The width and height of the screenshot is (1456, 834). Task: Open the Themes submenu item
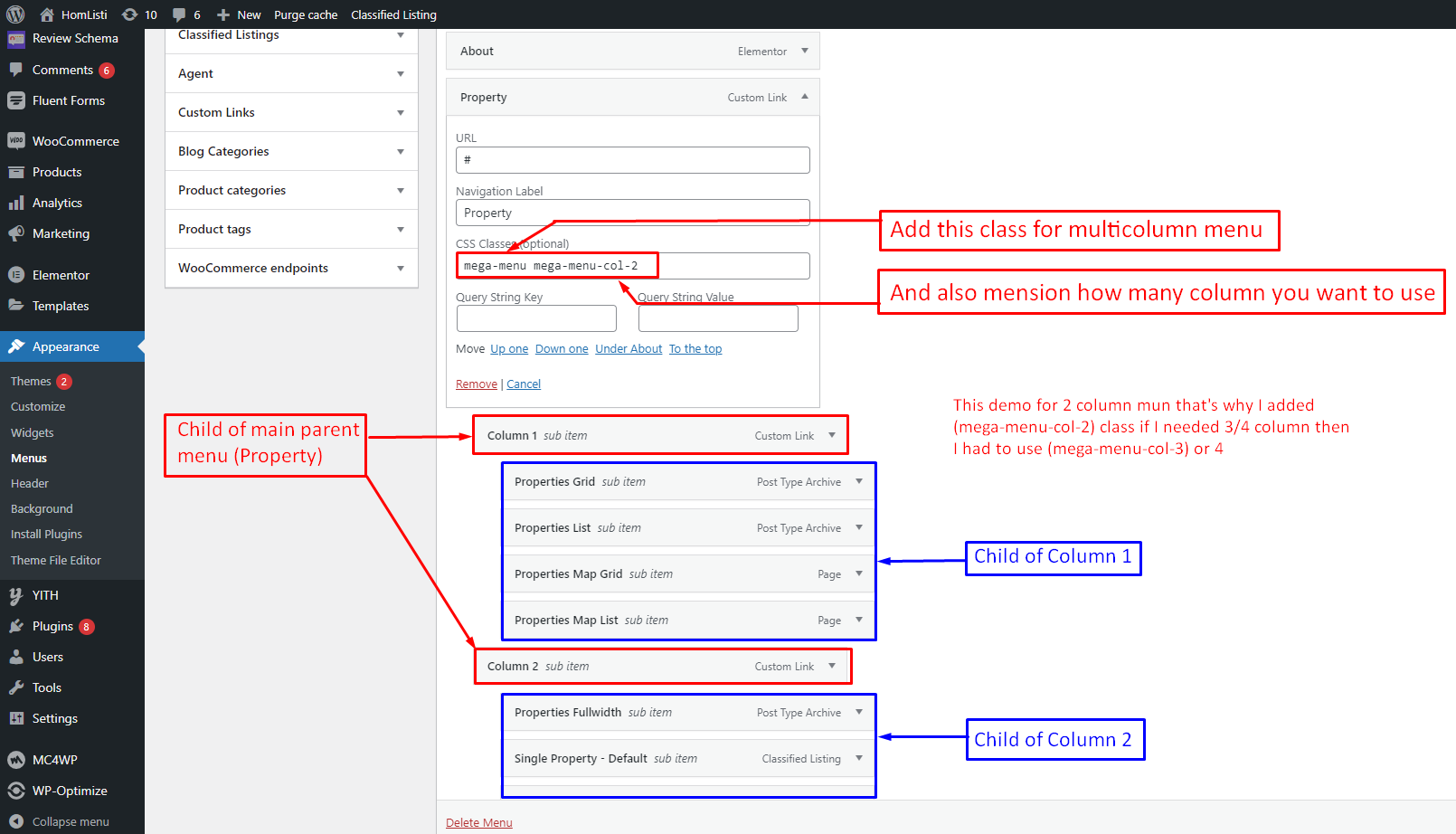(31, 382)
